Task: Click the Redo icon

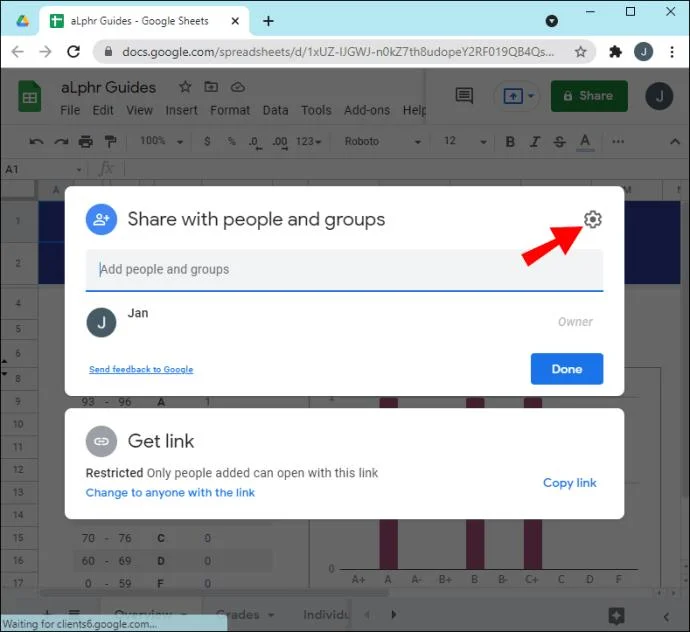Action: (61, 142)
